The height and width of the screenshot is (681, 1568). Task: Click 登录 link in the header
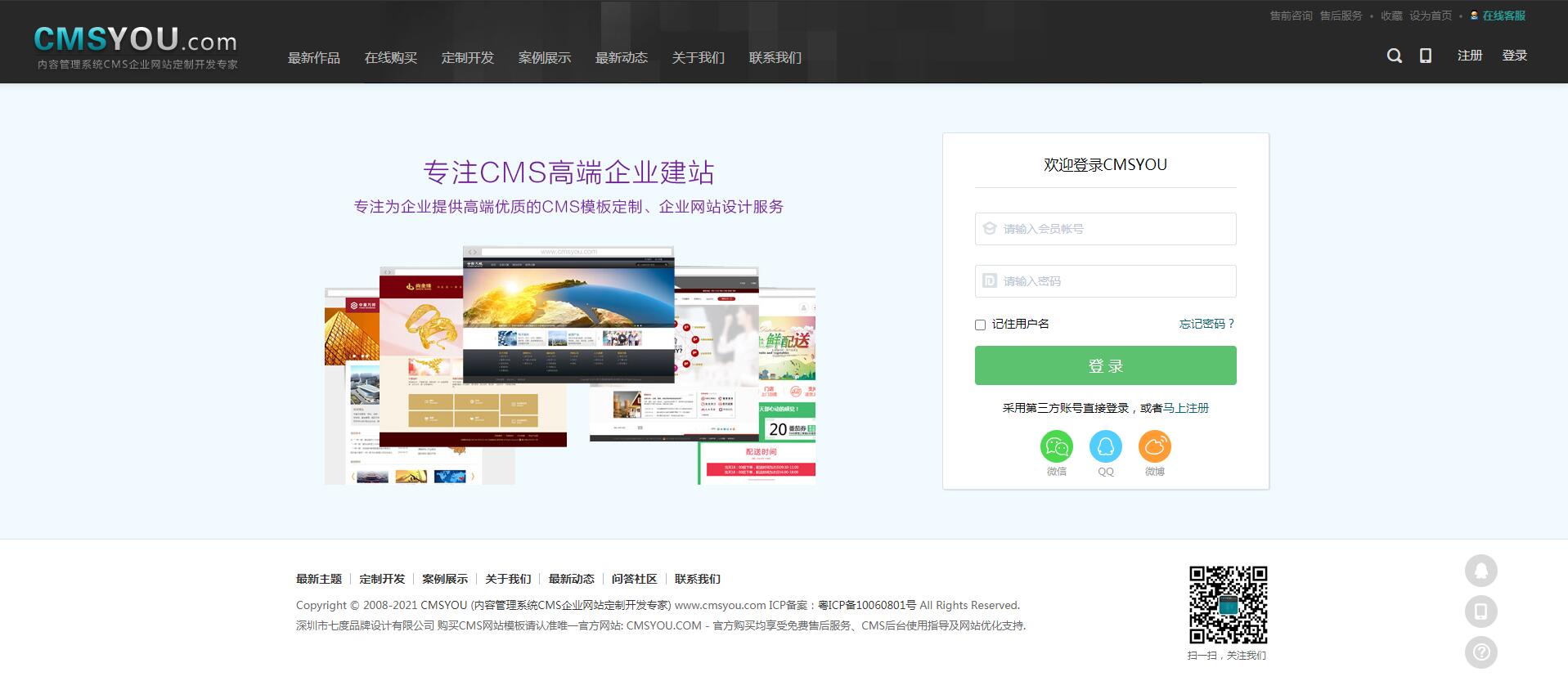[1515, 56]
